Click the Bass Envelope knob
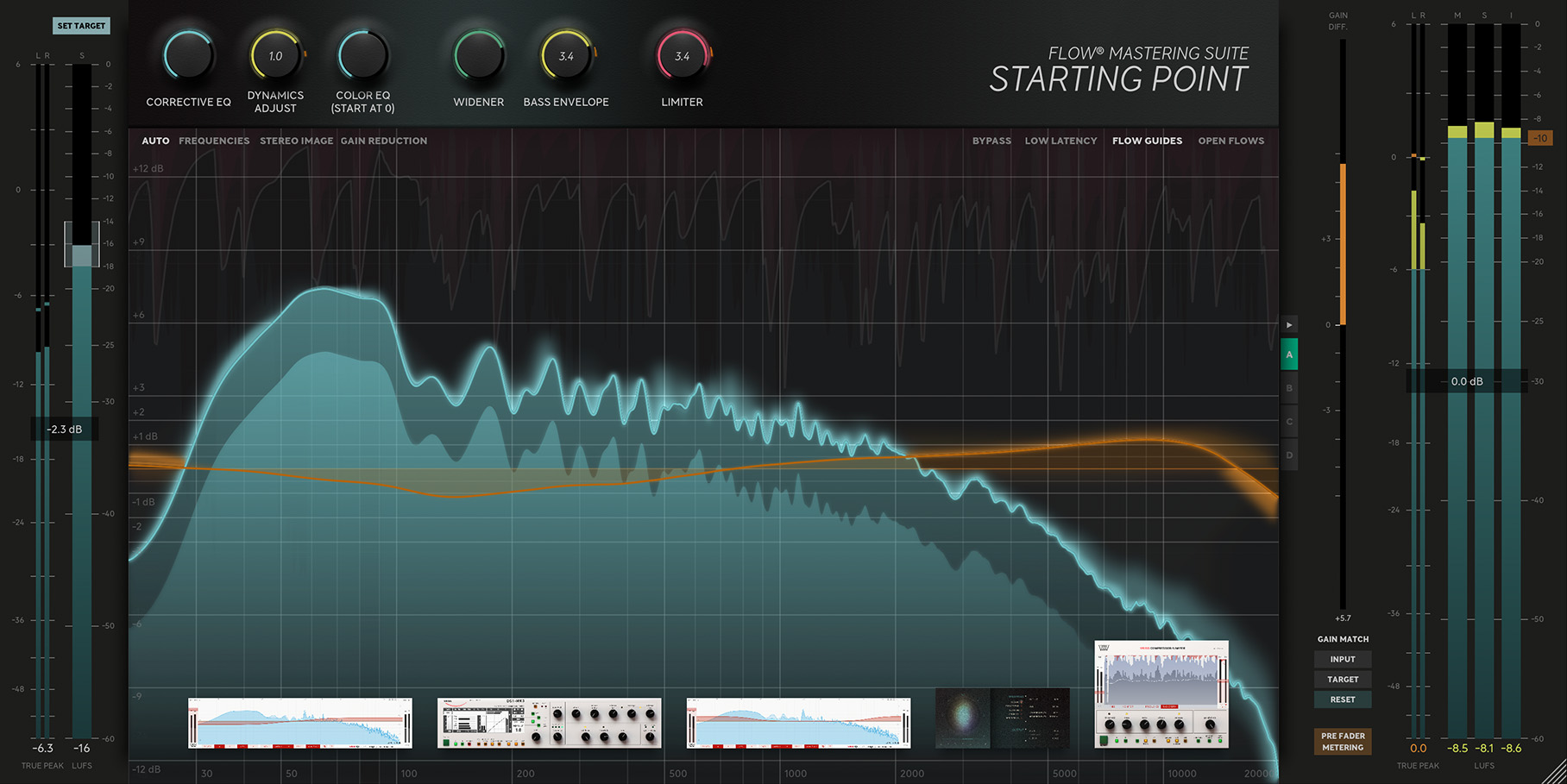 click(x=566, y=56)
